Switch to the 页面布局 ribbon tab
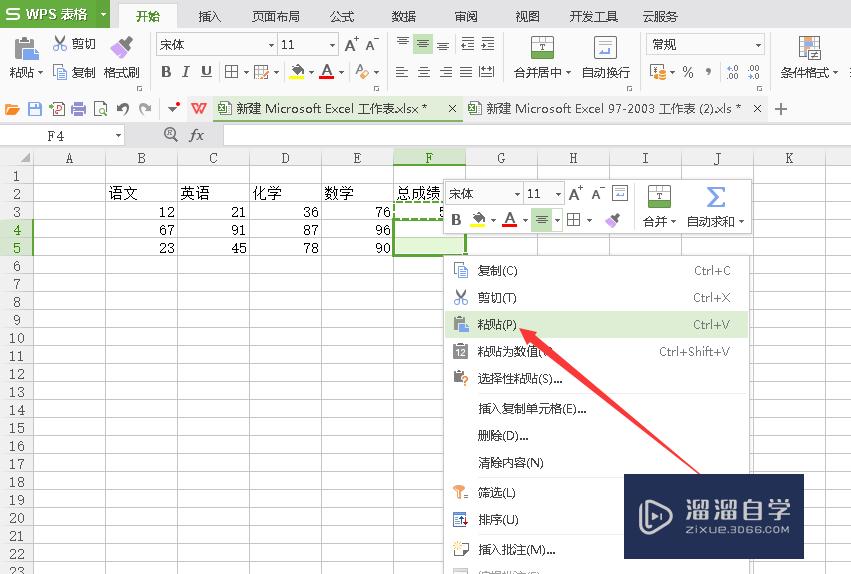Screen dimensions: 851x574 click(276, 16)
